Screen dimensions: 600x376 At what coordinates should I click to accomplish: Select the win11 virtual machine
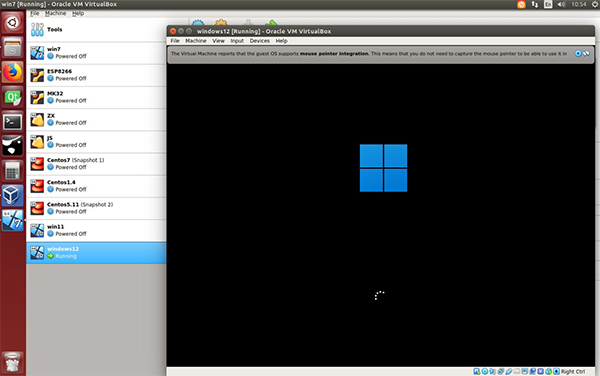click(96, 230)
